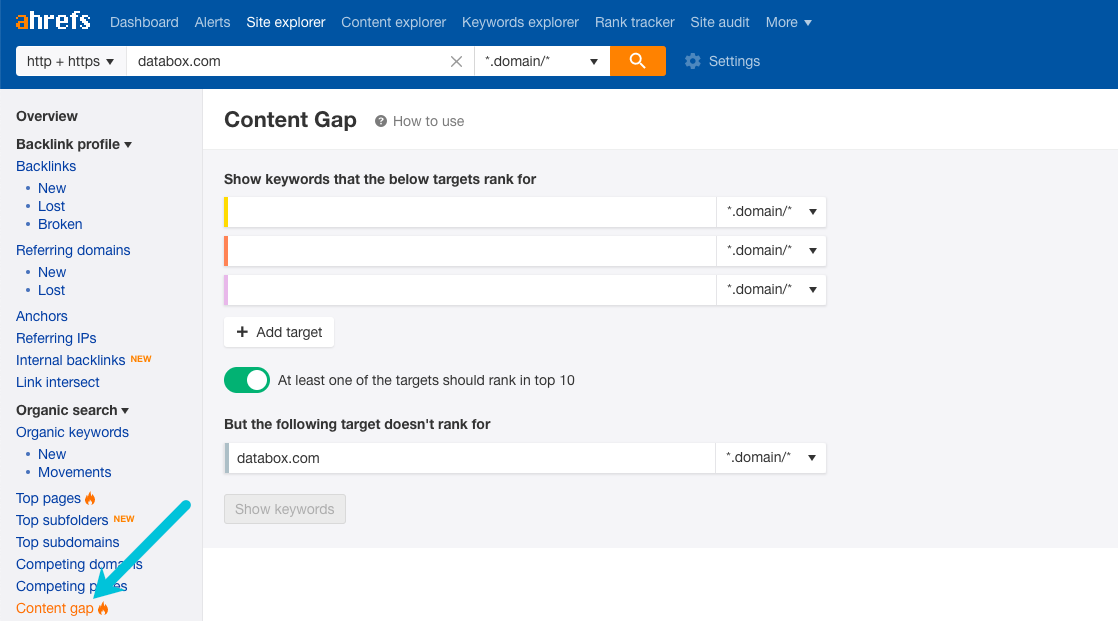Open Settings gear icon
The image size is (1118, 621).
[692, 61]
